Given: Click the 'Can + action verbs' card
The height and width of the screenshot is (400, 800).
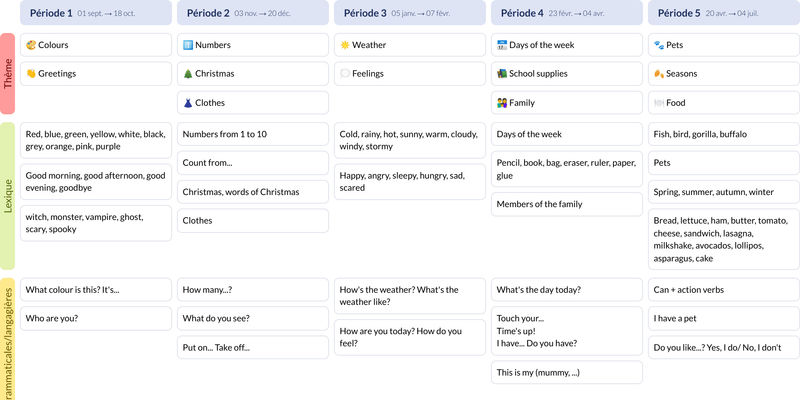Looking at the screenshot, I should [x=722, y=290].
